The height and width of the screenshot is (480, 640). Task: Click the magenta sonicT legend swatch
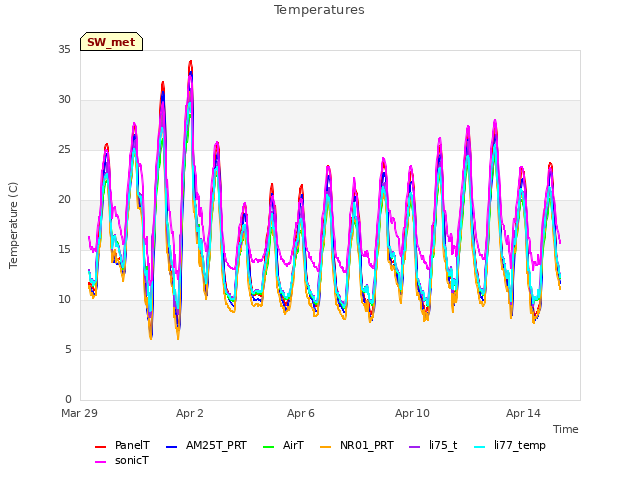[100, 462]
